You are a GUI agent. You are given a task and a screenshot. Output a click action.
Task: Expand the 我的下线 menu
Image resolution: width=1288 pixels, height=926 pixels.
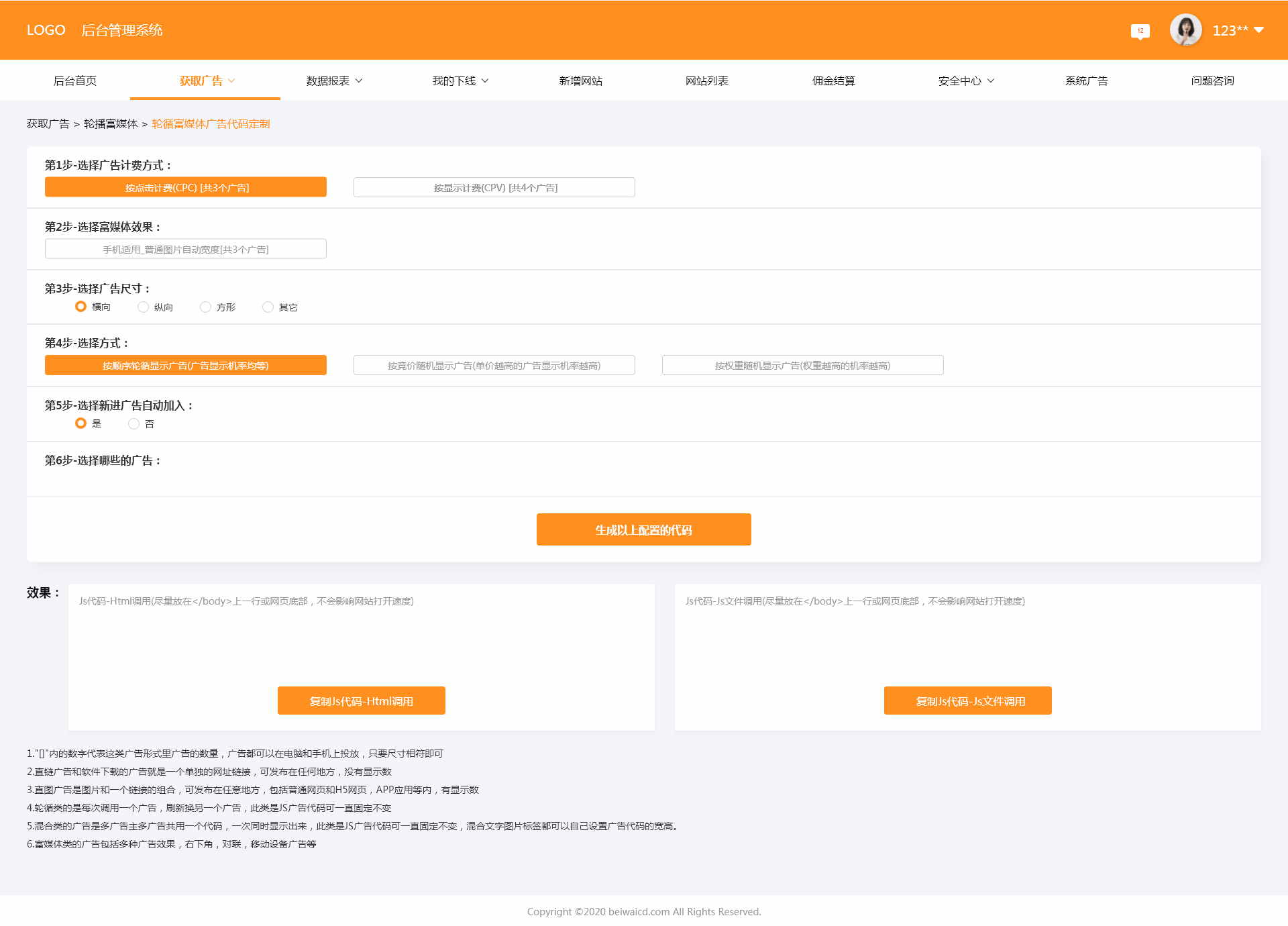click(x=460, y=81)
